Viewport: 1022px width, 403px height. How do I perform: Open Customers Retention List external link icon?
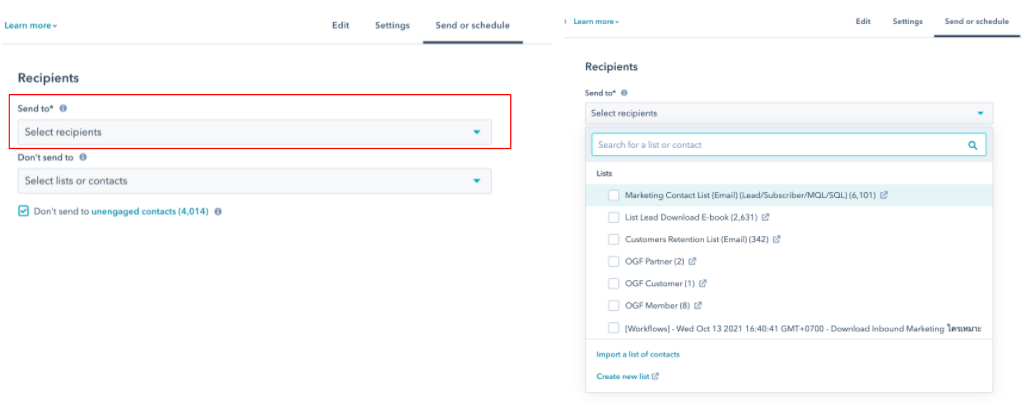(776, 239)
